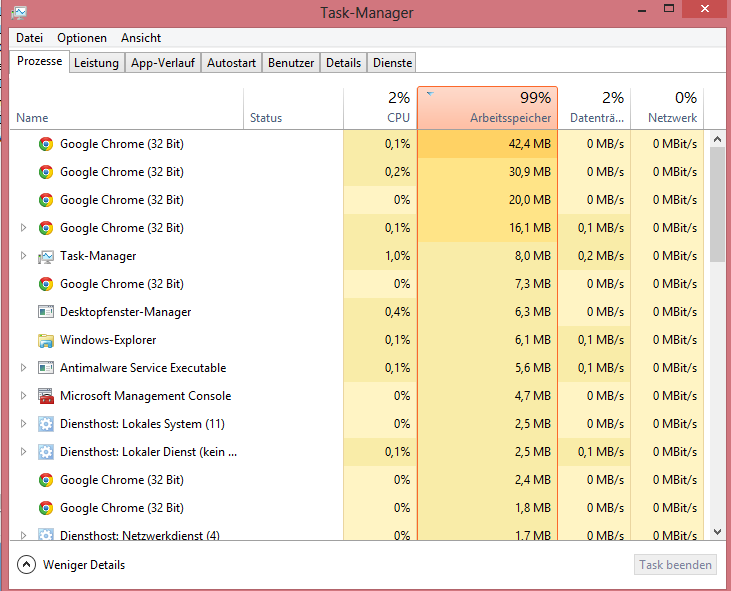Click Chrome icon in the 30,9 MB row
This screenshot has height=591, width=731.
point(46,172)
